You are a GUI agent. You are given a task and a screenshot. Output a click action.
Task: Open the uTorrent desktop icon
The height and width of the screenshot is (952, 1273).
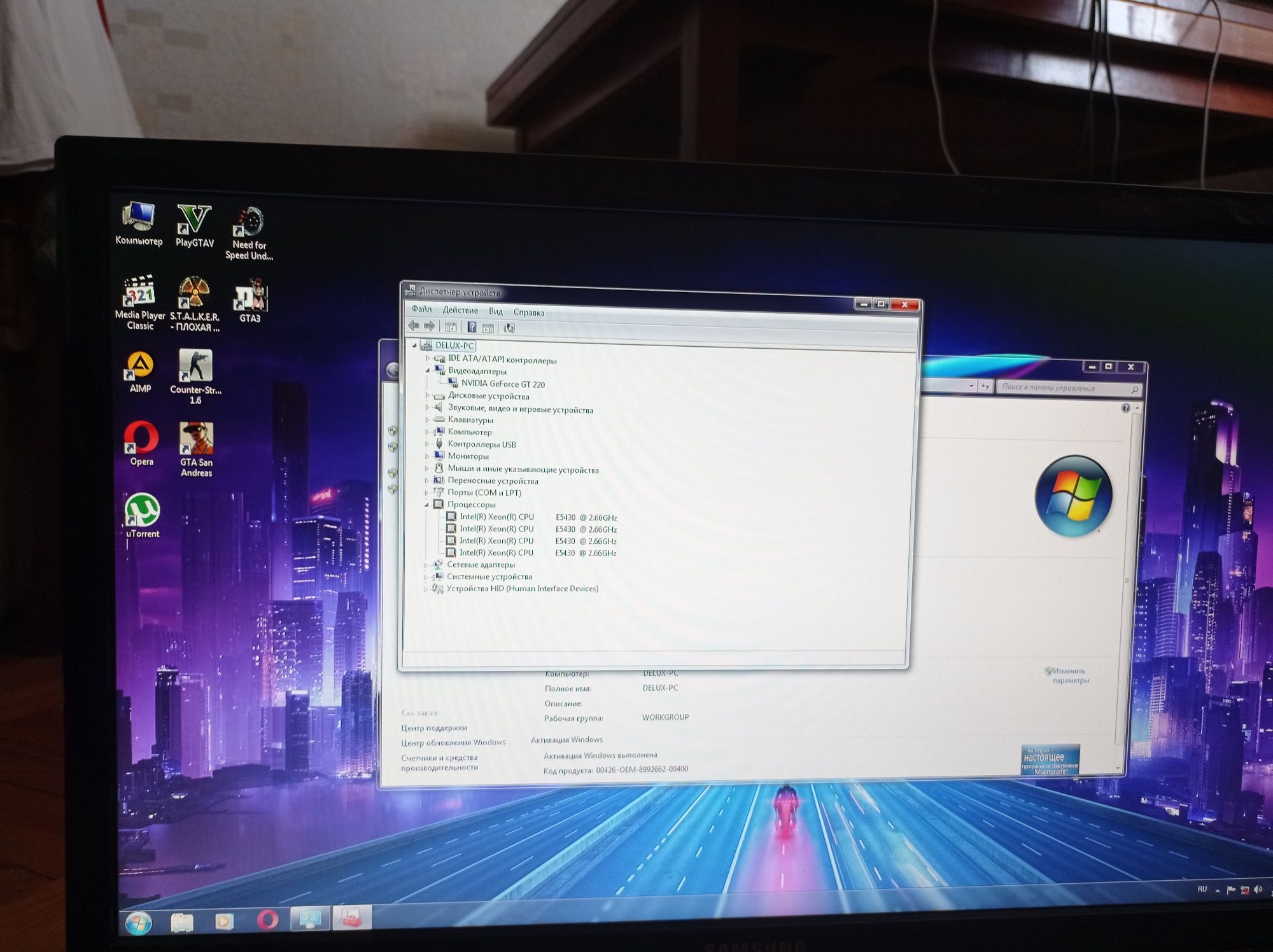(x=143, y=516)
